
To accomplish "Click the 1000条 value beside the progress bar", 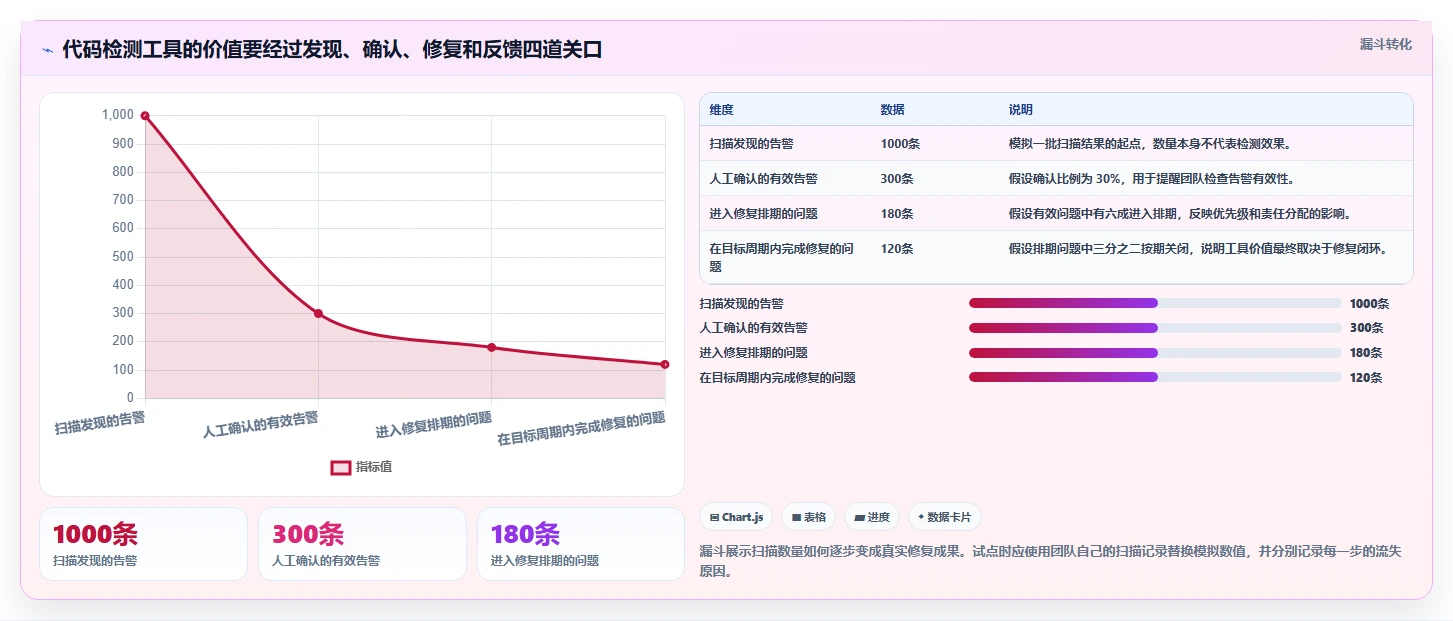I will (x=1369, y=303).
